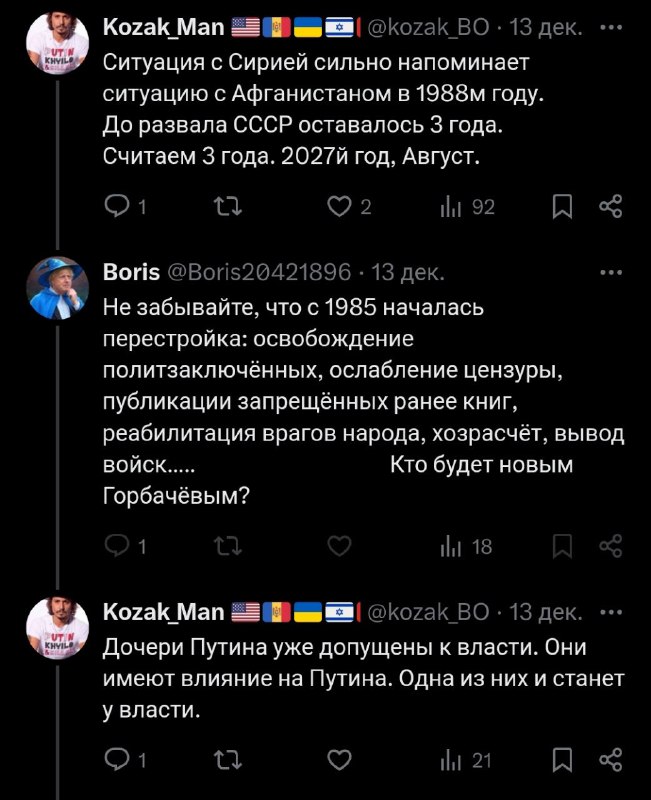The image size is (651, 800).
Task: Open Kozak_Man's avatar on the last tweet
Action: (58, 628)
